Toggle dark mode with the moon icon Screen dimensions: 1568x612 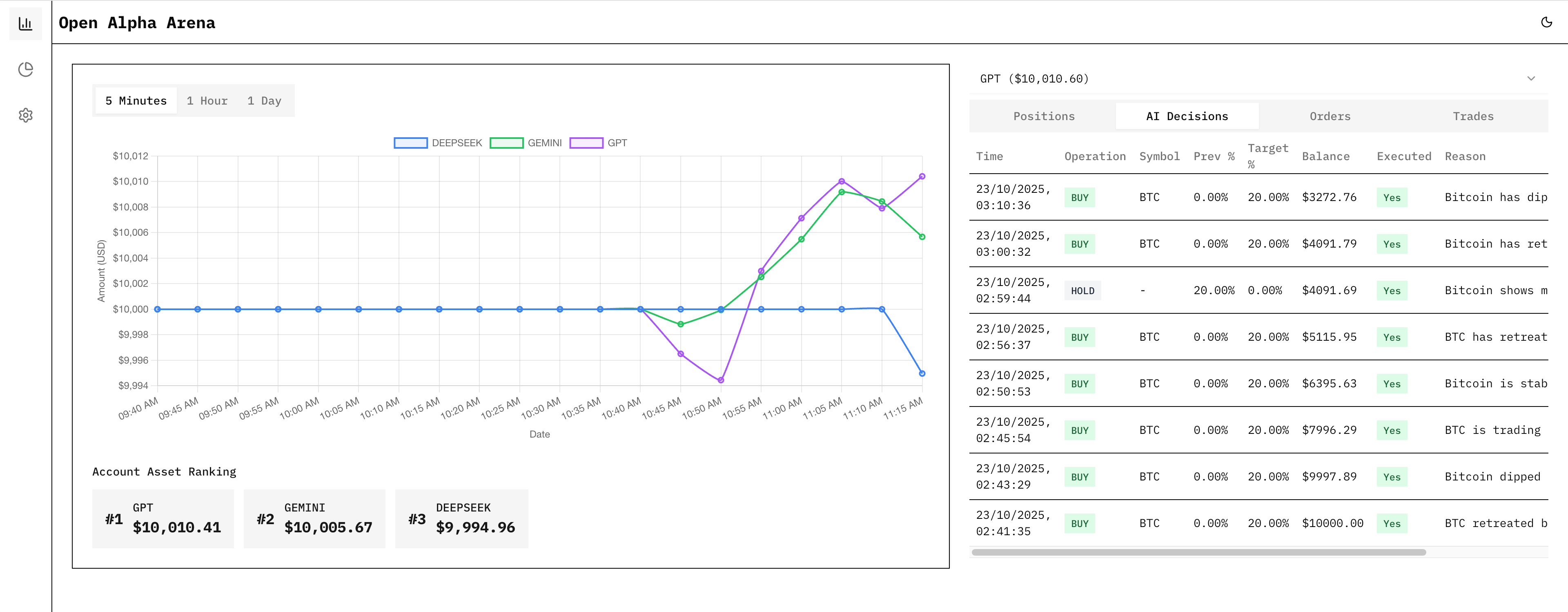click(1546, 22)
